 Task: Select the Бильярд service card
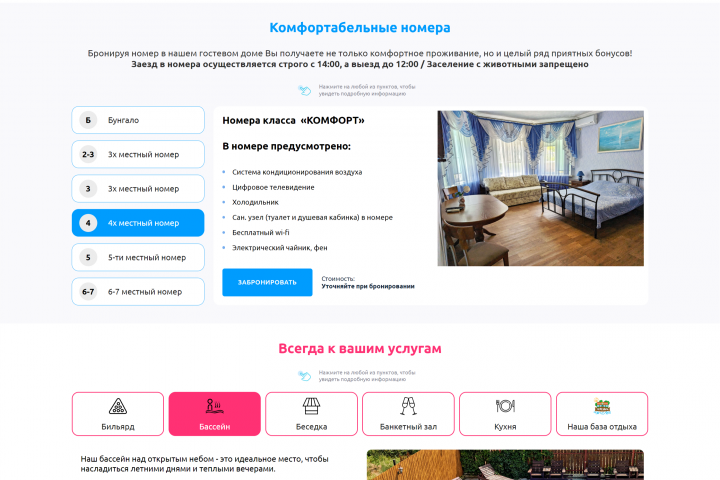[x=118, y=414]
